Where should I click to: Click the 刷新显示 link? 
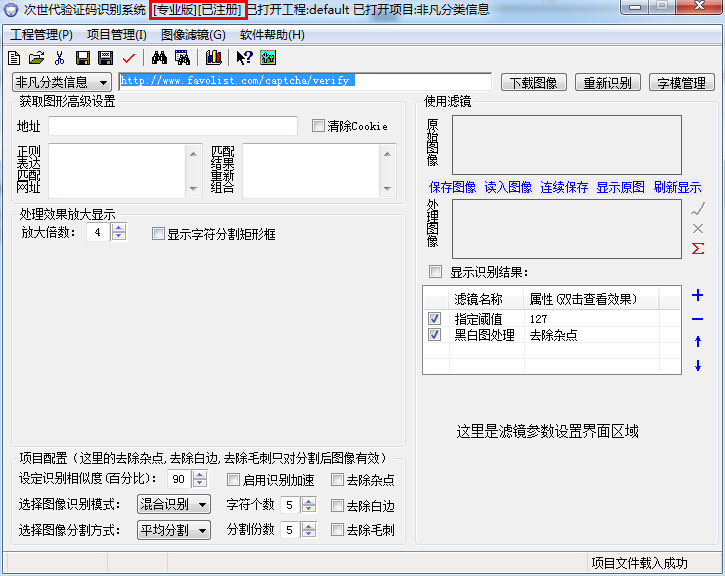pos(677,187)
